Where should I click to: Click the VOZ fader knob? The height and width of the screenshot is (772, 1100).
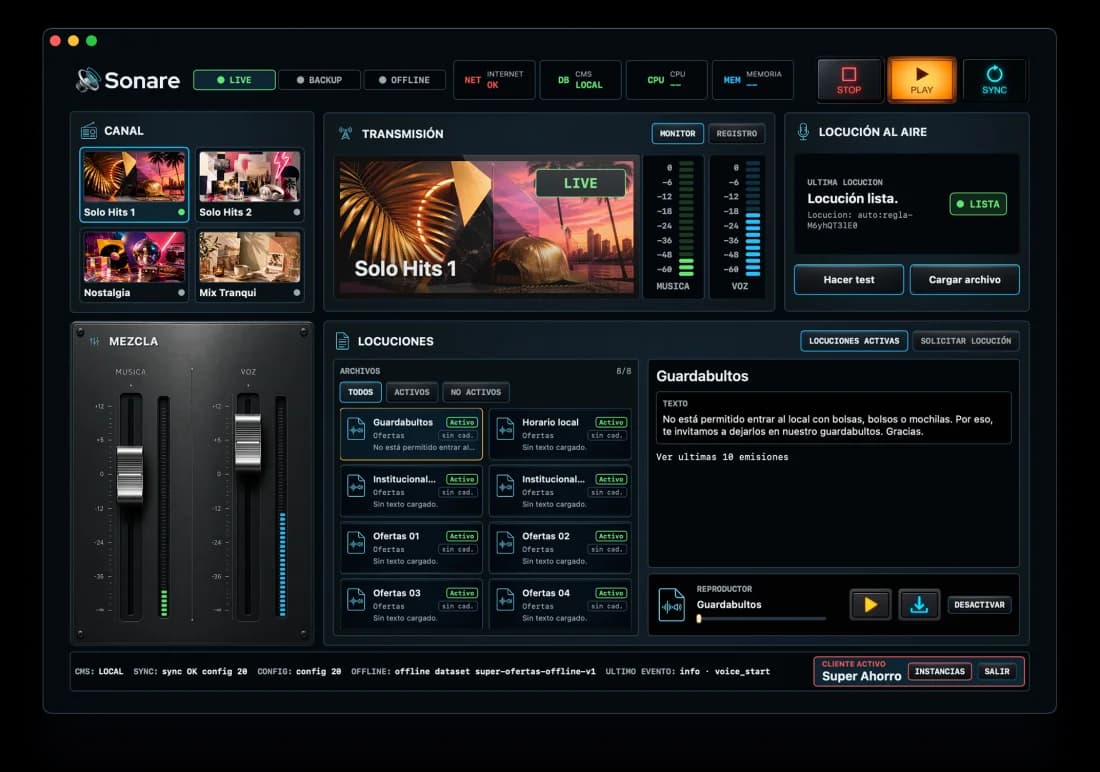click(x=248, y=441)
